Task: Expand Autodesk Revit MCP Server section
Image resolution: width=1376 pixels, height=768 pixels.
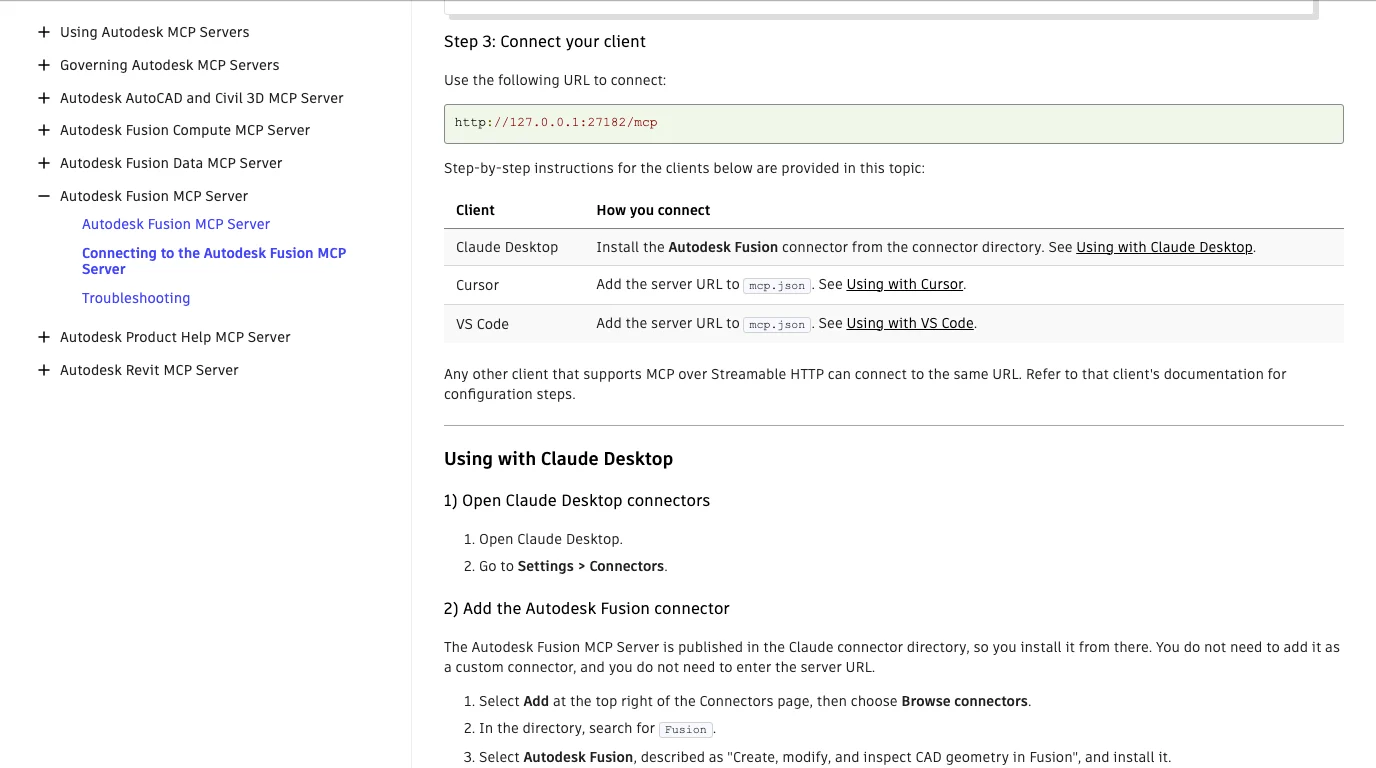Action: coord(43,370)
